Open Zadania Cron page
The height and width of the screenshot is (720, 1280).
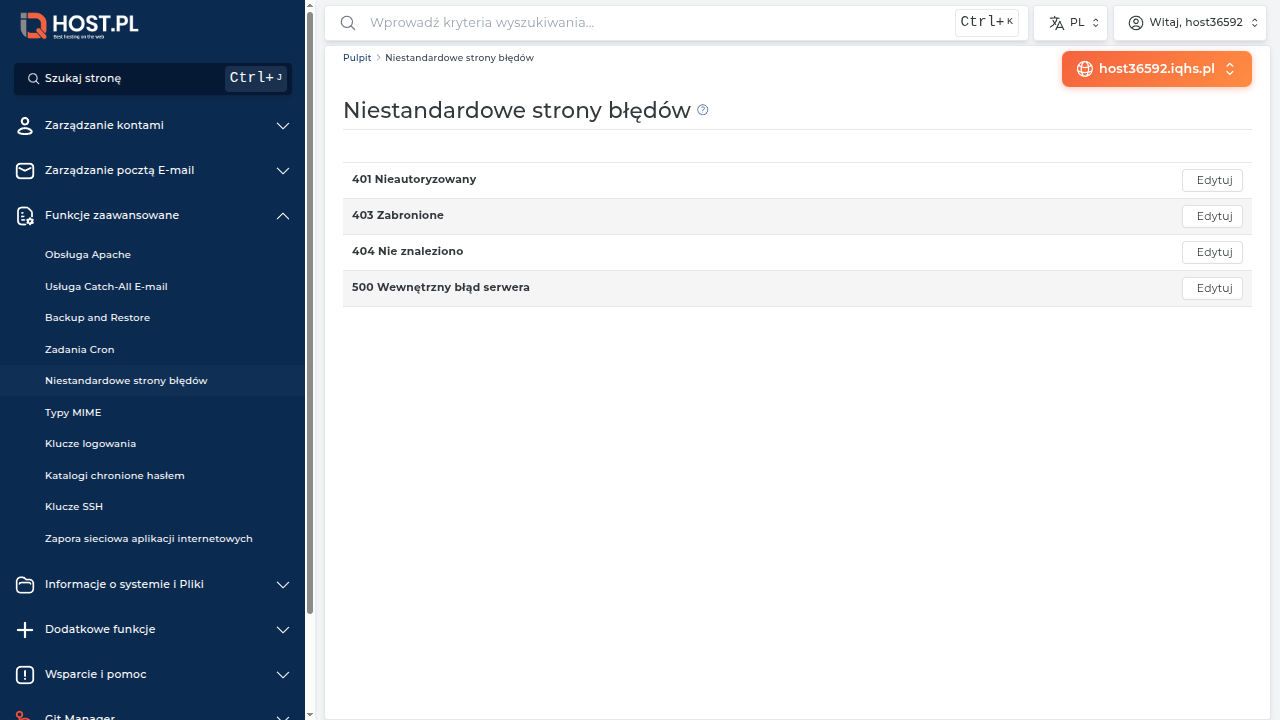click(80, 350)
